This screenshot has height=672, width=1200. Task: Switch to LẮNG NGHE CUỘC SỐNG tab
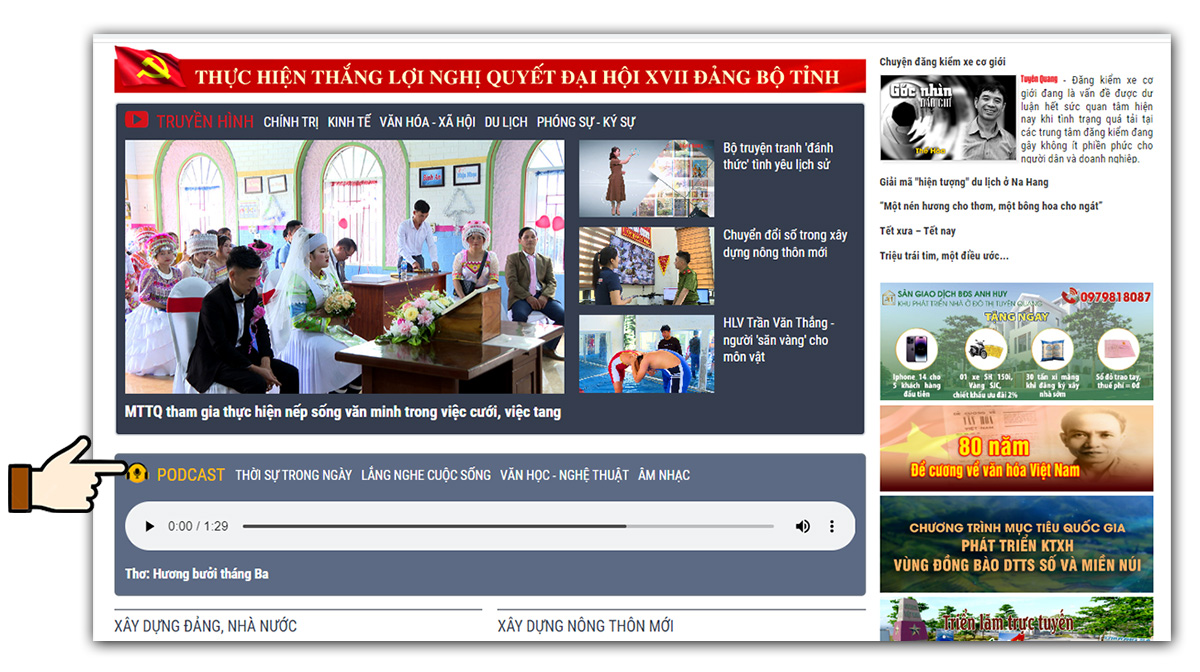click(x=426, y=475)
